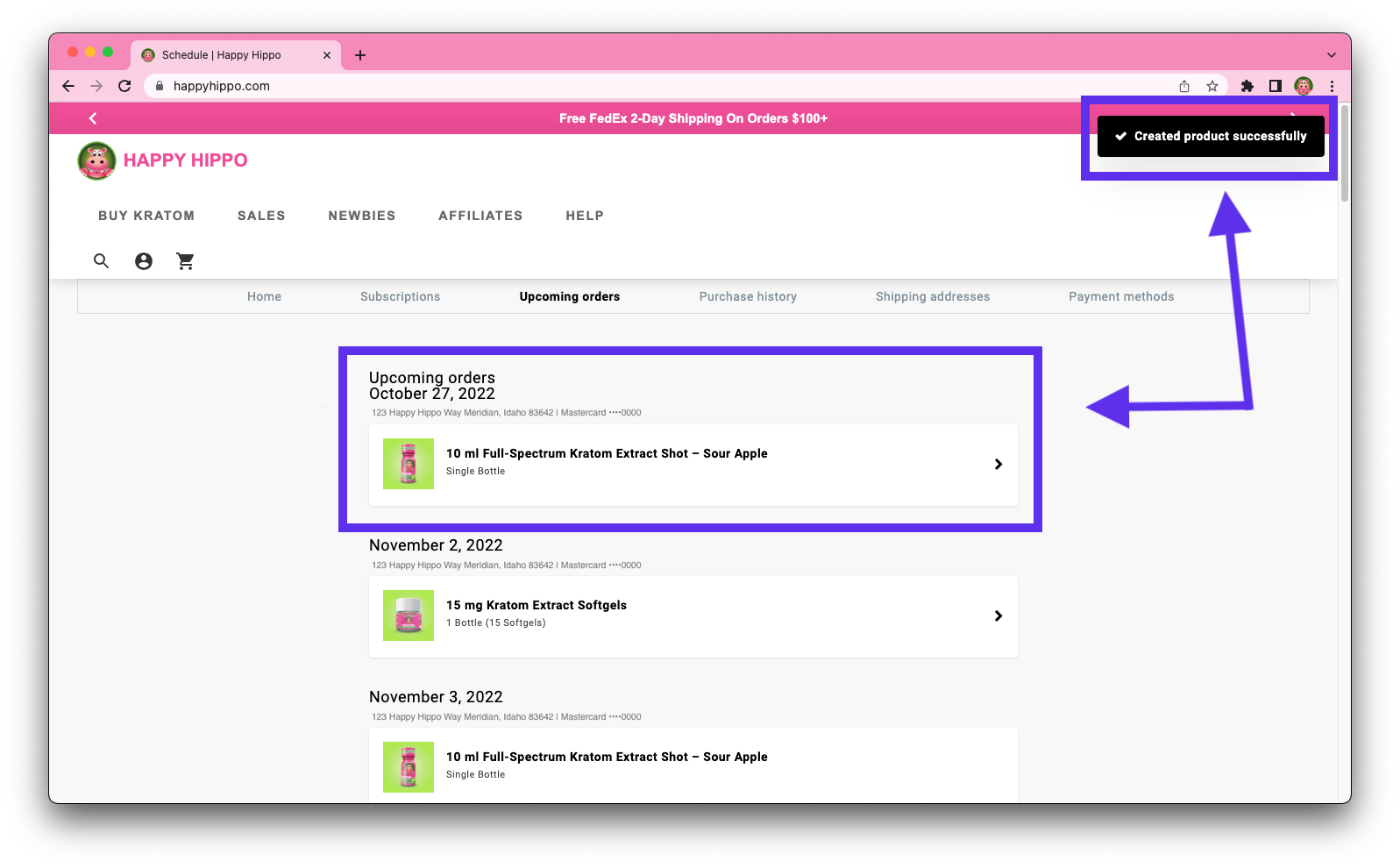
Task: Open a new tab with the plus icon
Action: pyautogui.click(x=360, y=55)
